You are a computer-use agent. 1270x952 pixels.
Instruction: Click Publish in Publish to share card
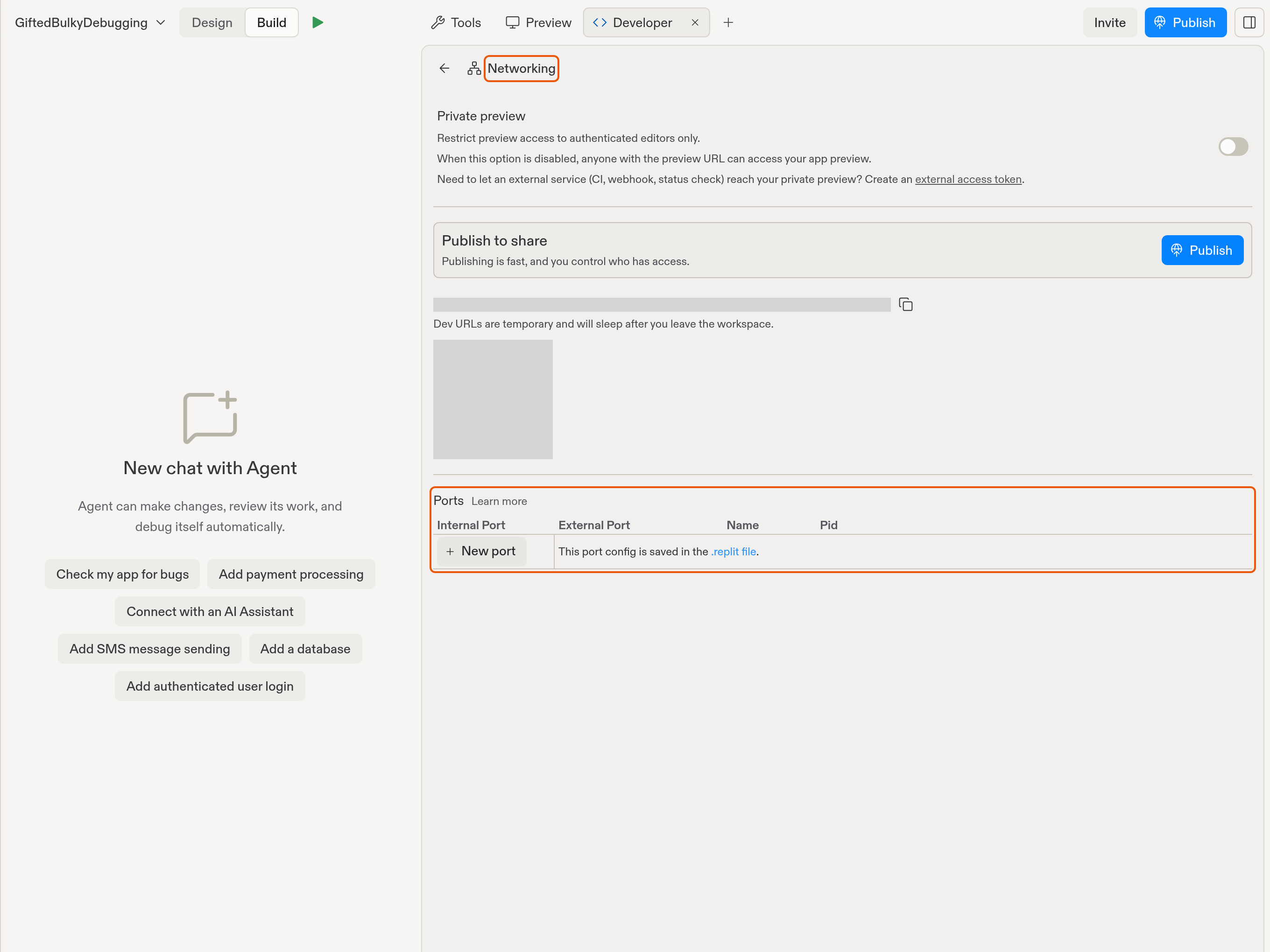point(1202,250)
